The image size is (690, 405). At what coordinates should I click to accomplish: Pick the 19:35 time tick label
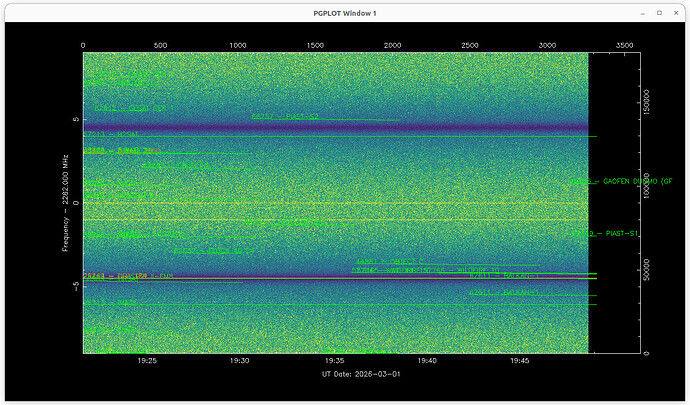(x=335, y=361)
